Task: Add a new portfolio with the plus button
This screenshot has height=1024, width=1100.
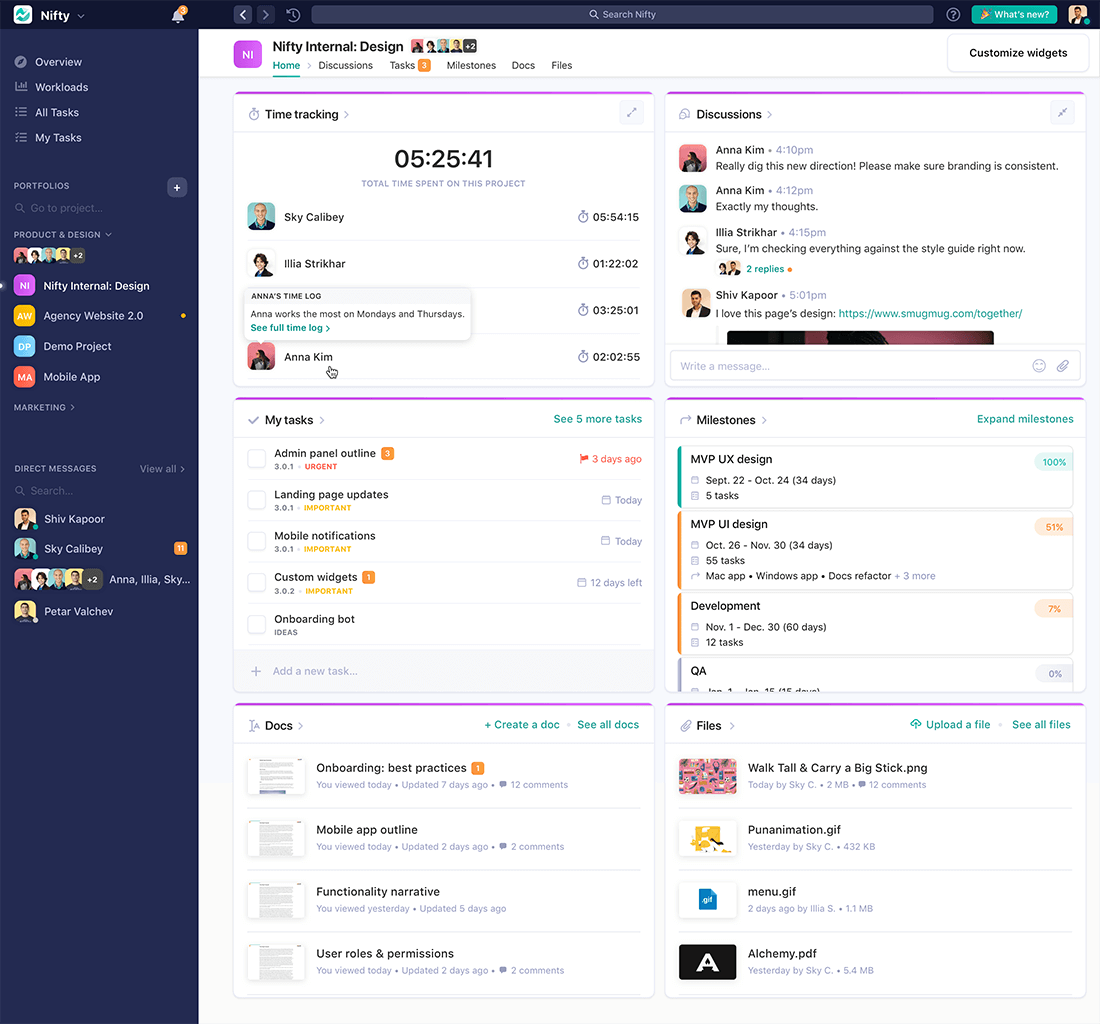Action: 177,187
